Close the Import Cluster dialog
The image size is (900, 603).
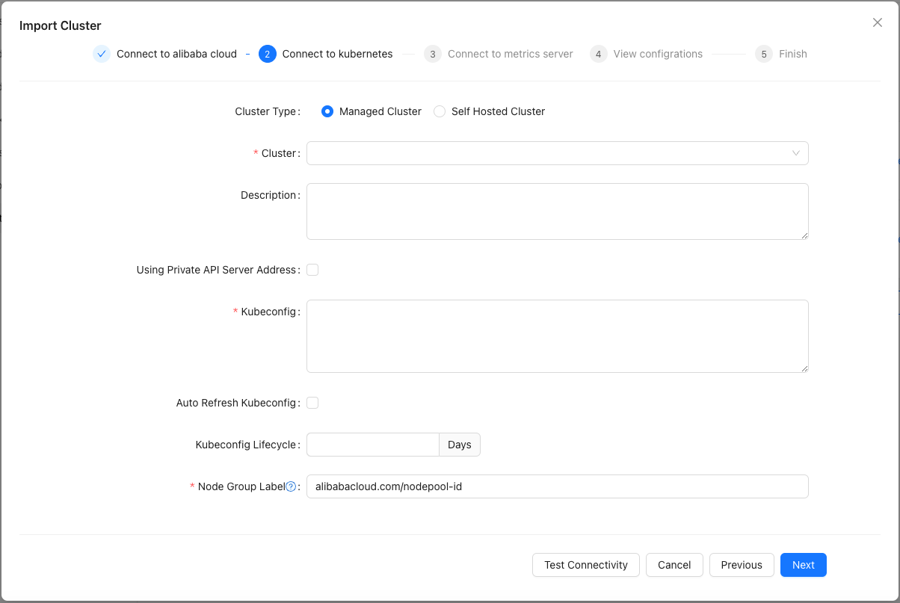pos(877,22)
